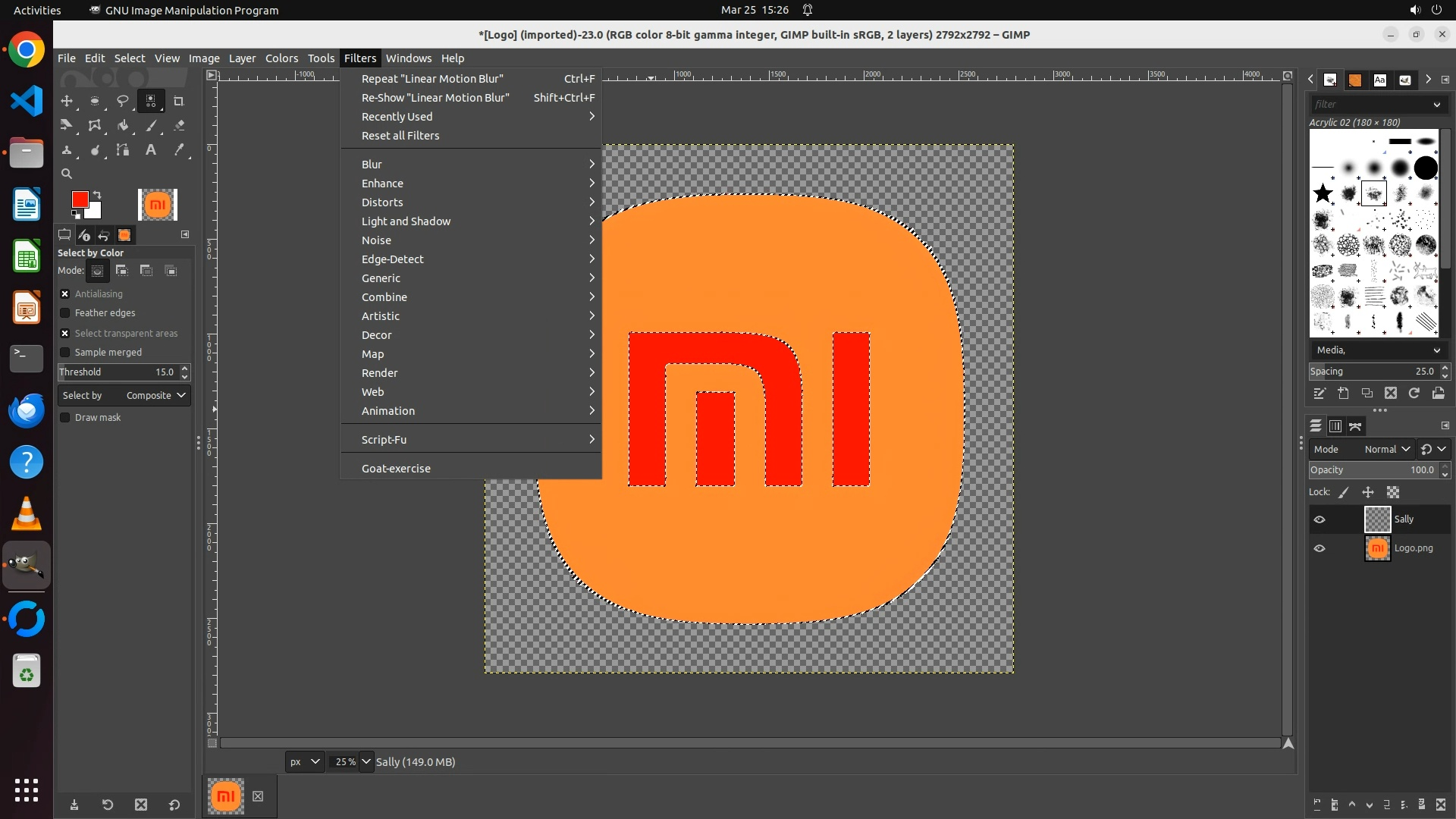Open the layer Mode Normal dropdown
Image resolution: width=1456 pixels, height=819 pixels.
1386,449
